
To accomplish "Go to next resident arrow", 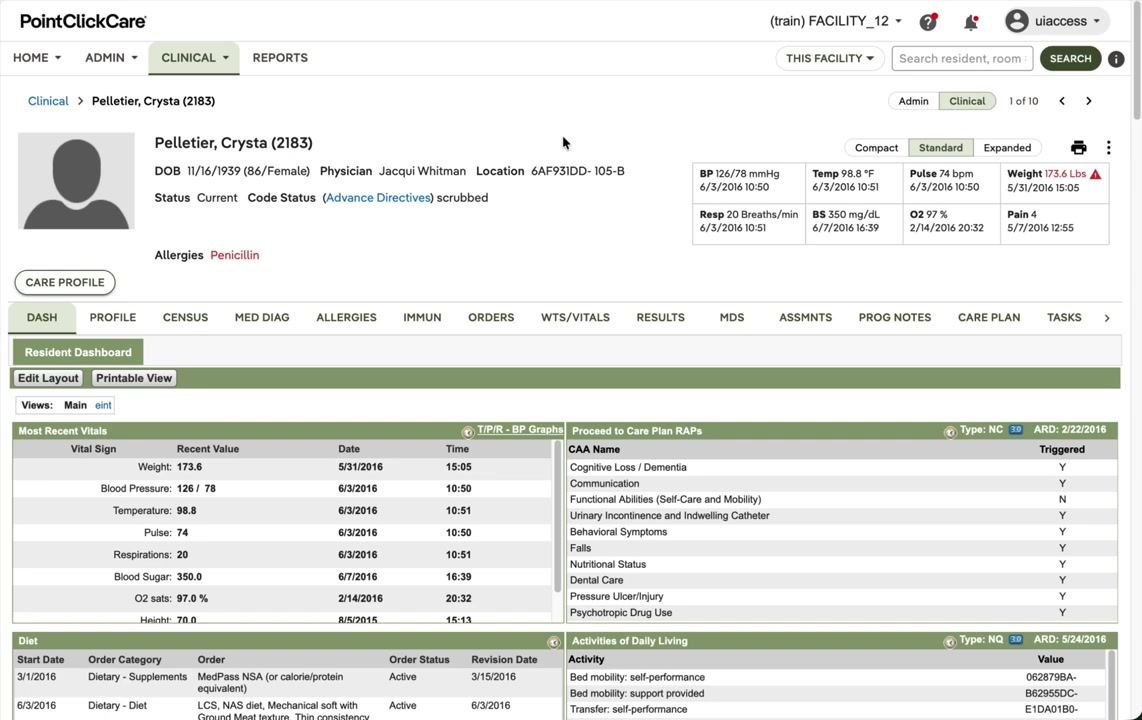I will 1089,101.
